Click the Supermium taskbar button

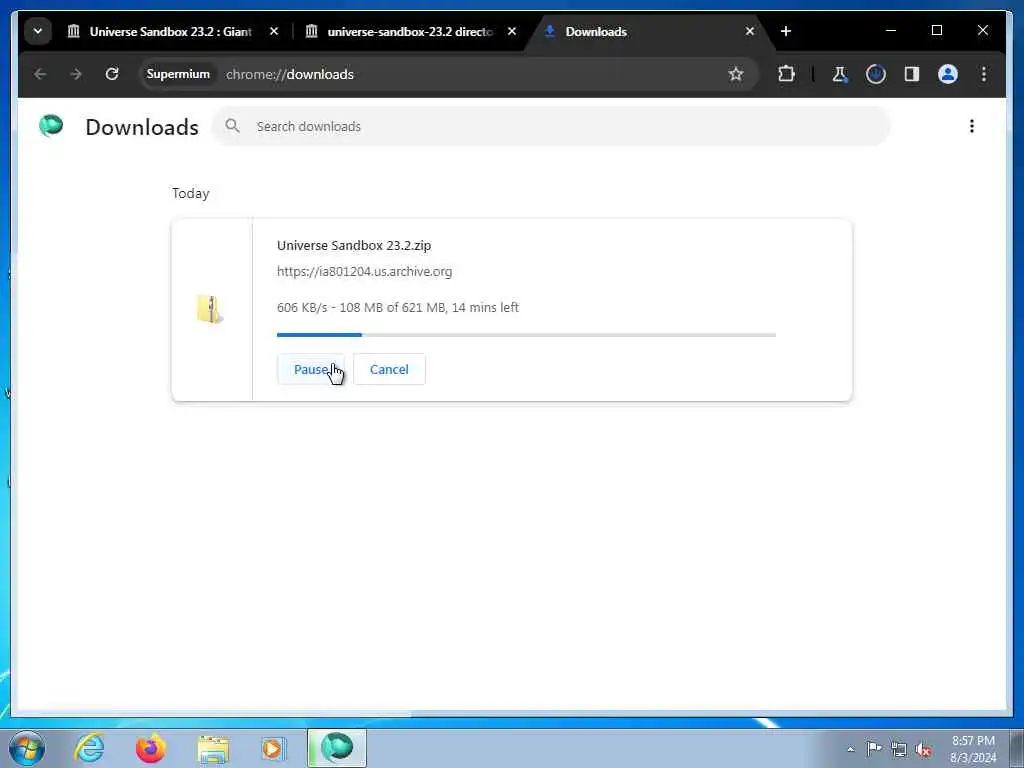coord(337,748)
